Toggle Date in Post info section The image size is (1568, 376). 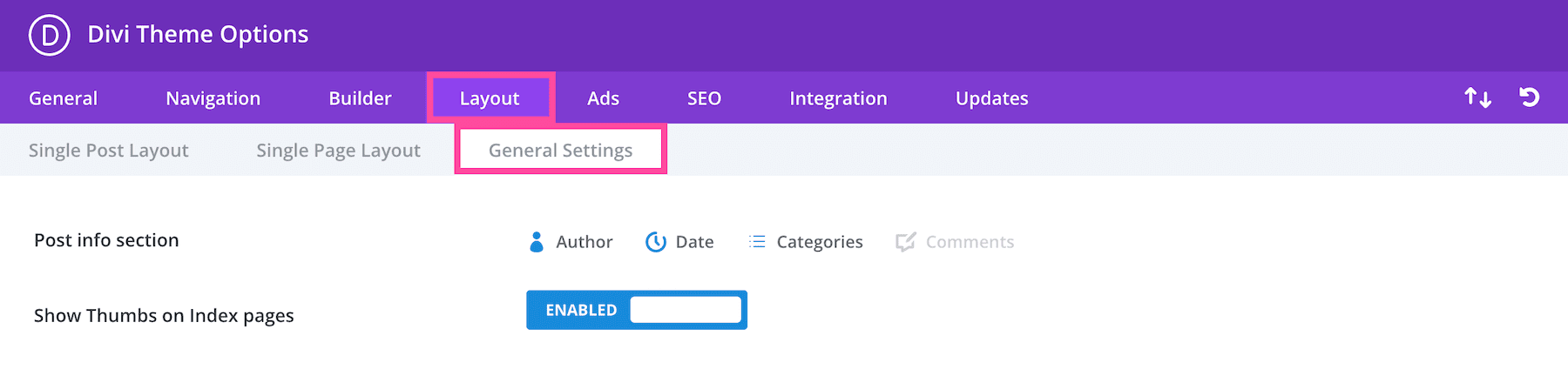pos(679,242)
